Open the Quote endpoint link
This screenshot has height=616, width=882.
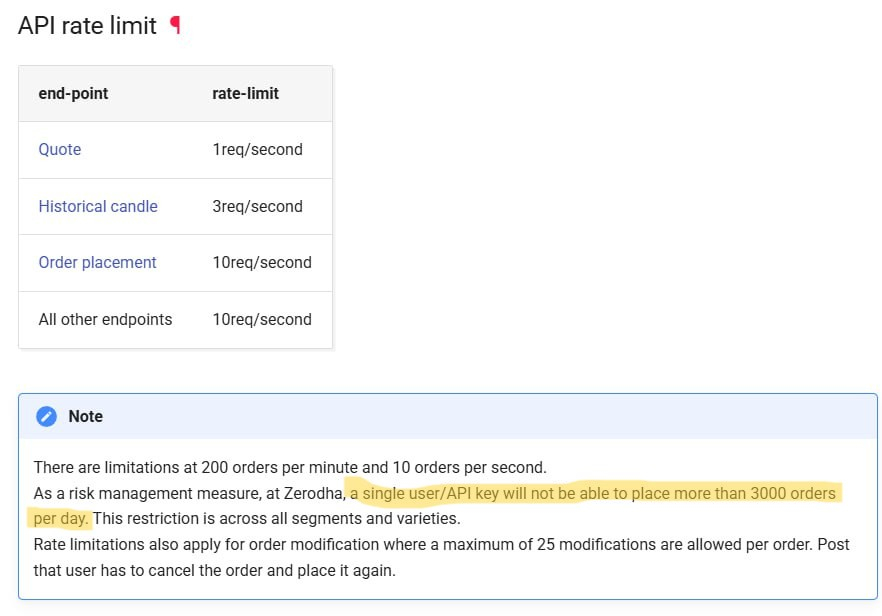pyautogui.click(x=60, y=150)
